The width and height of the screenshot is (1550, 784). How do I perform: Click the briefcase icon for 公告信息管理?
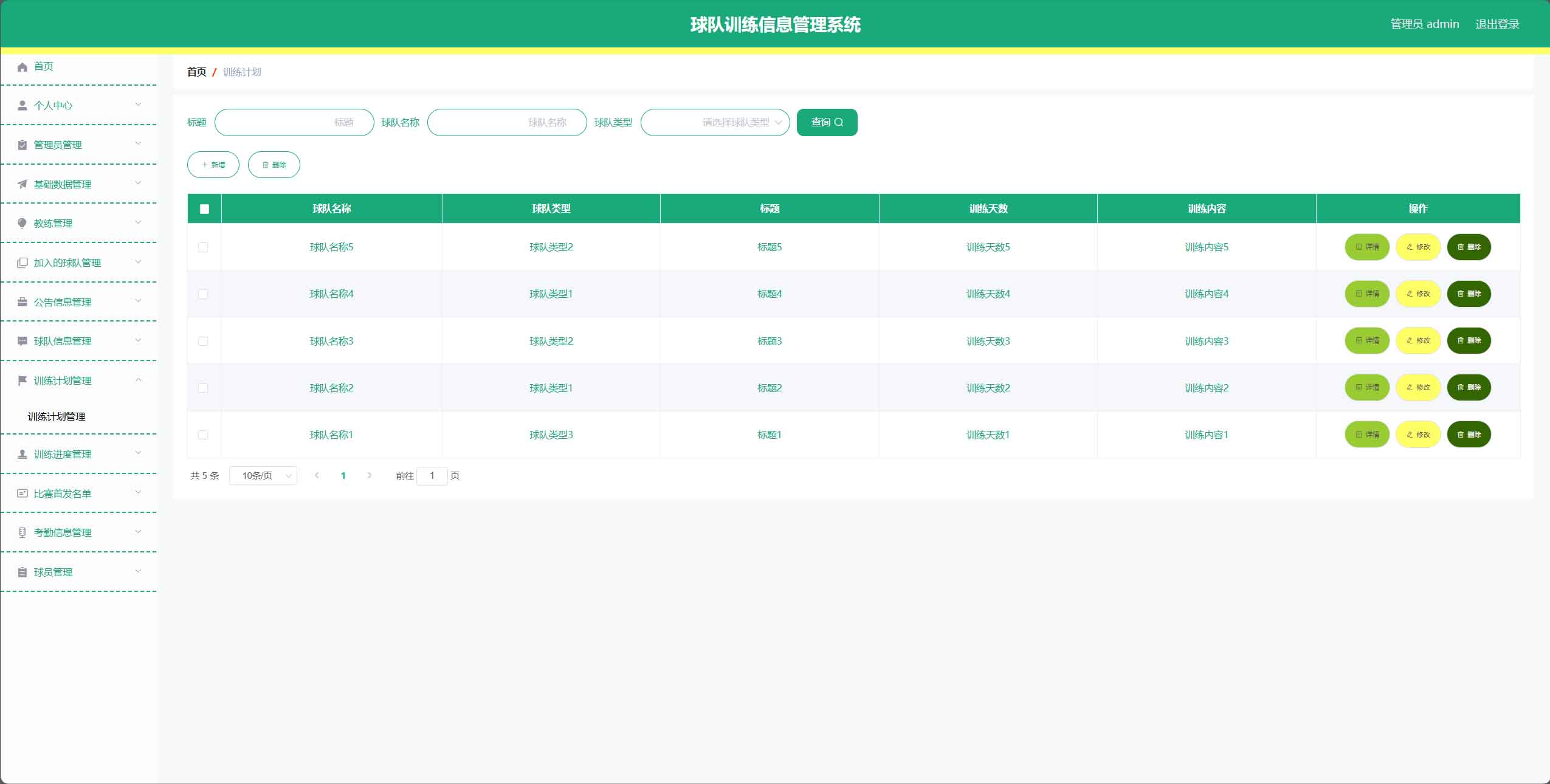(x=22, y=302)
